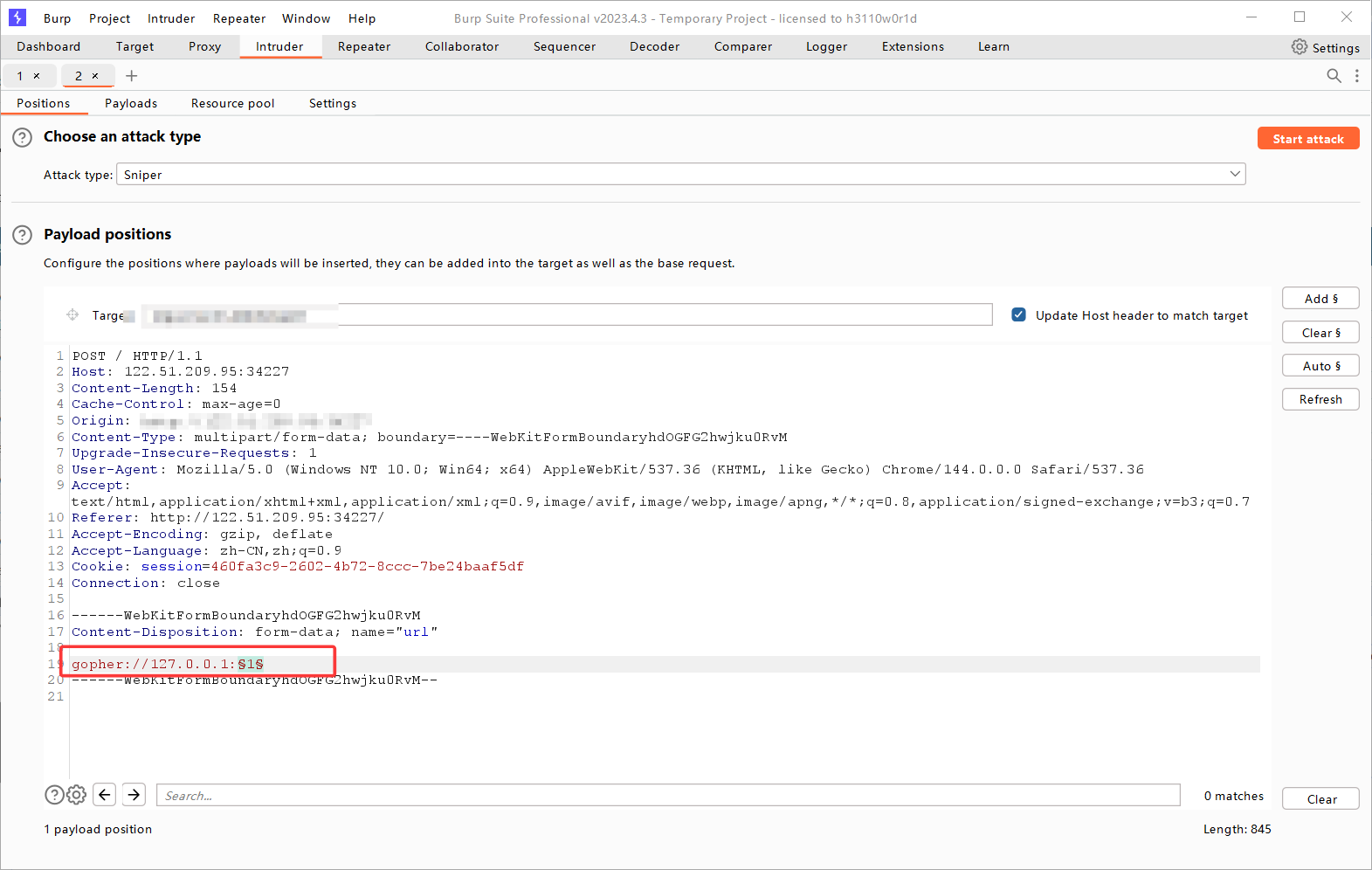Screen dimensions: 1372x870
Task: Close Intruder tab 2 with its x
Action: pos(95,76)
